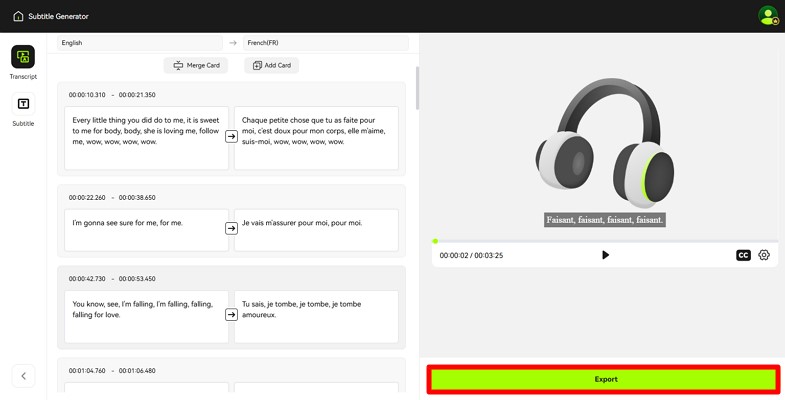
Task: Click the translate arrow on 'Every little thing' card
Action: 231,136
